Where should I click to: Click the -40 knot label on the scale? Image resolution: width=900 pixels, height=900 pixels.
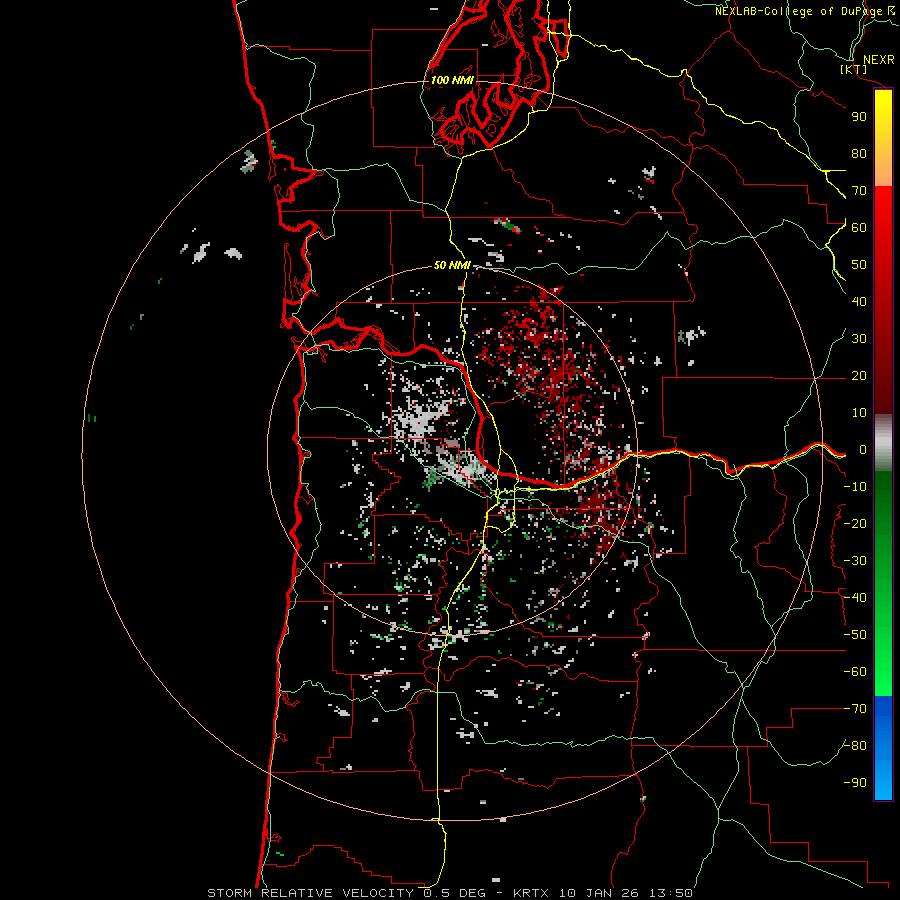(855, 598)
